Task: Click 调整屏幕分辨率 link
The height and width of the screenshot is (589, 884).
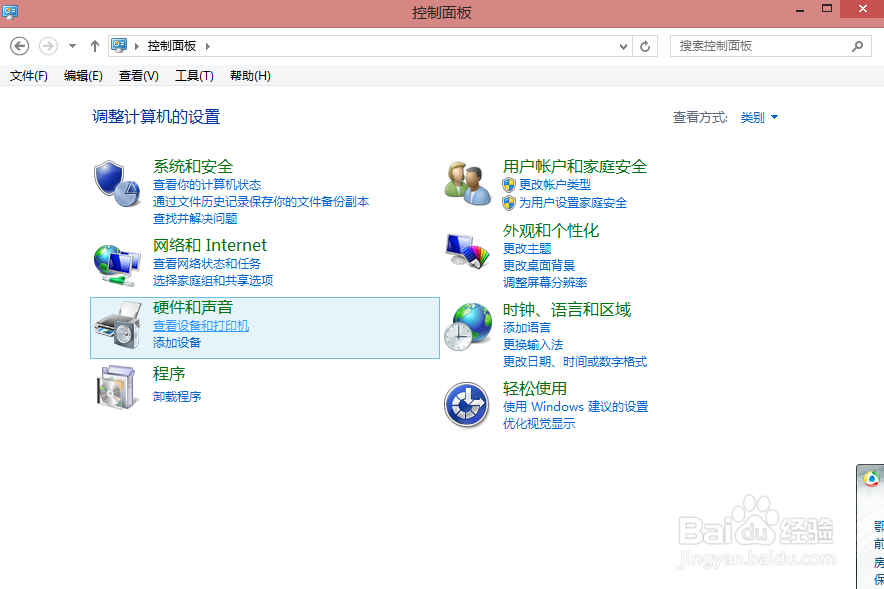Action: click(545, 282)
